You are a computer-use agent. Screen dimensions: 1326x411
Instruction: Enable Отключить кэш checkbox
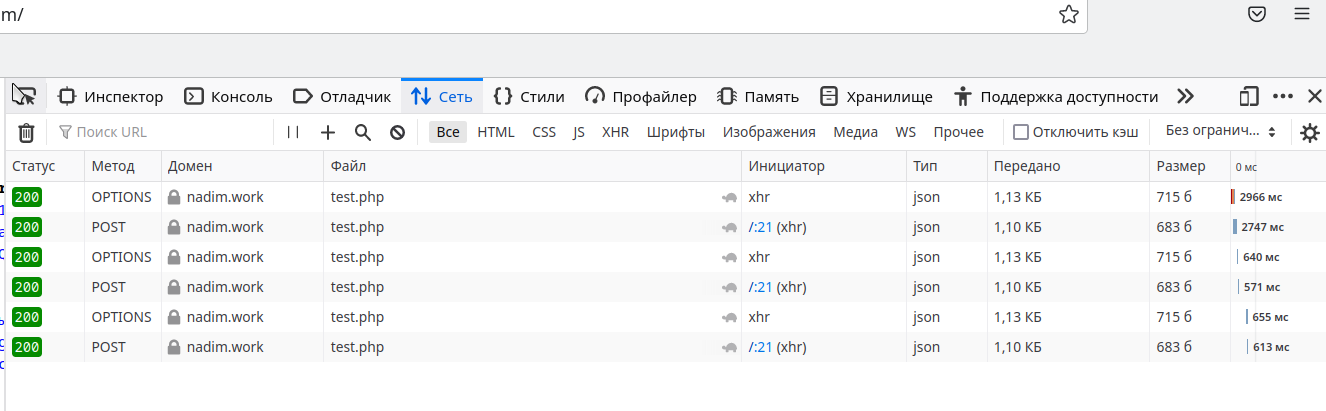1021,132
